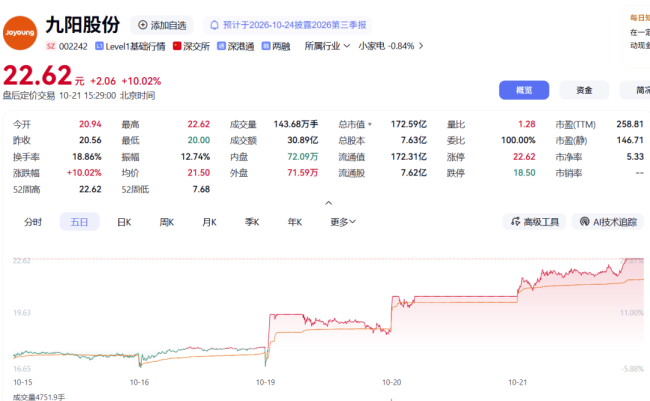Open the 资金 tab

tap(584, 90)
